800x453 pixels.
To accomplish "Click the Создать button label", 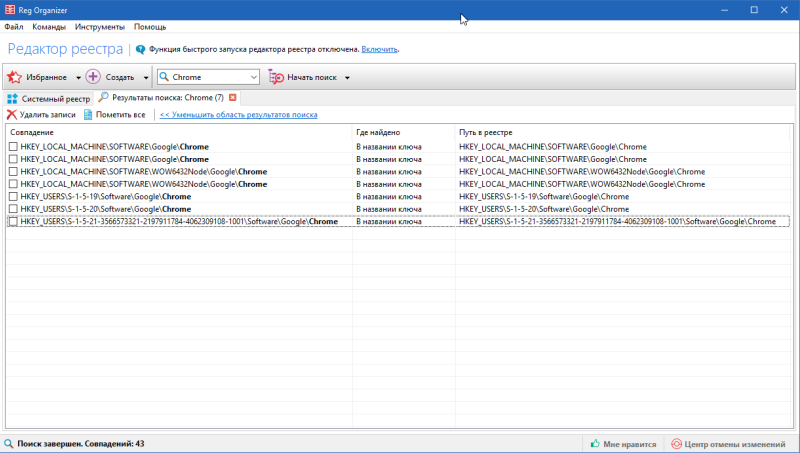I will (x=120, y=78).
